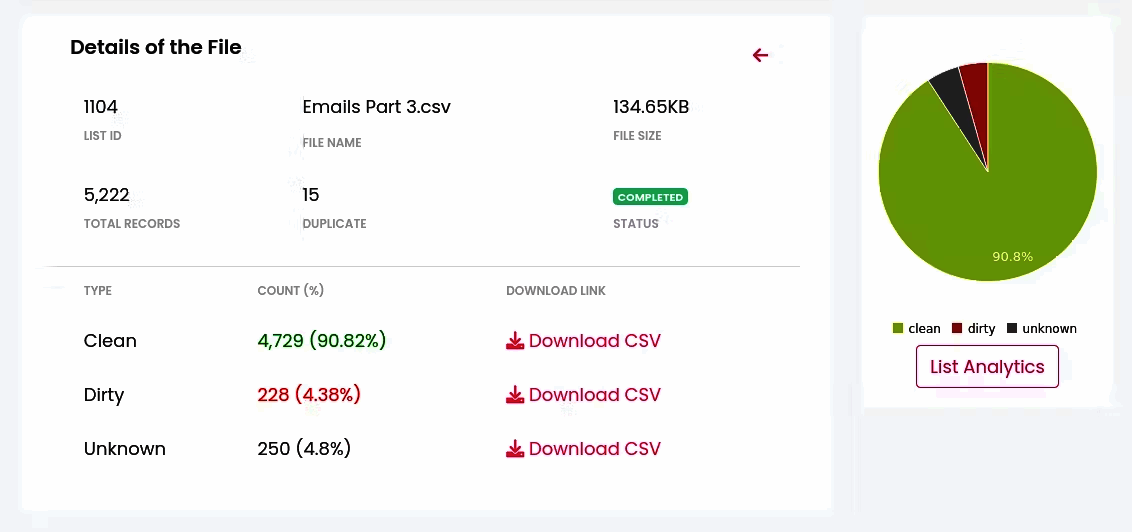1132x532 pixels.
Task: Open the Dirty row Download CSV link
Action: [x=594, y=395]
